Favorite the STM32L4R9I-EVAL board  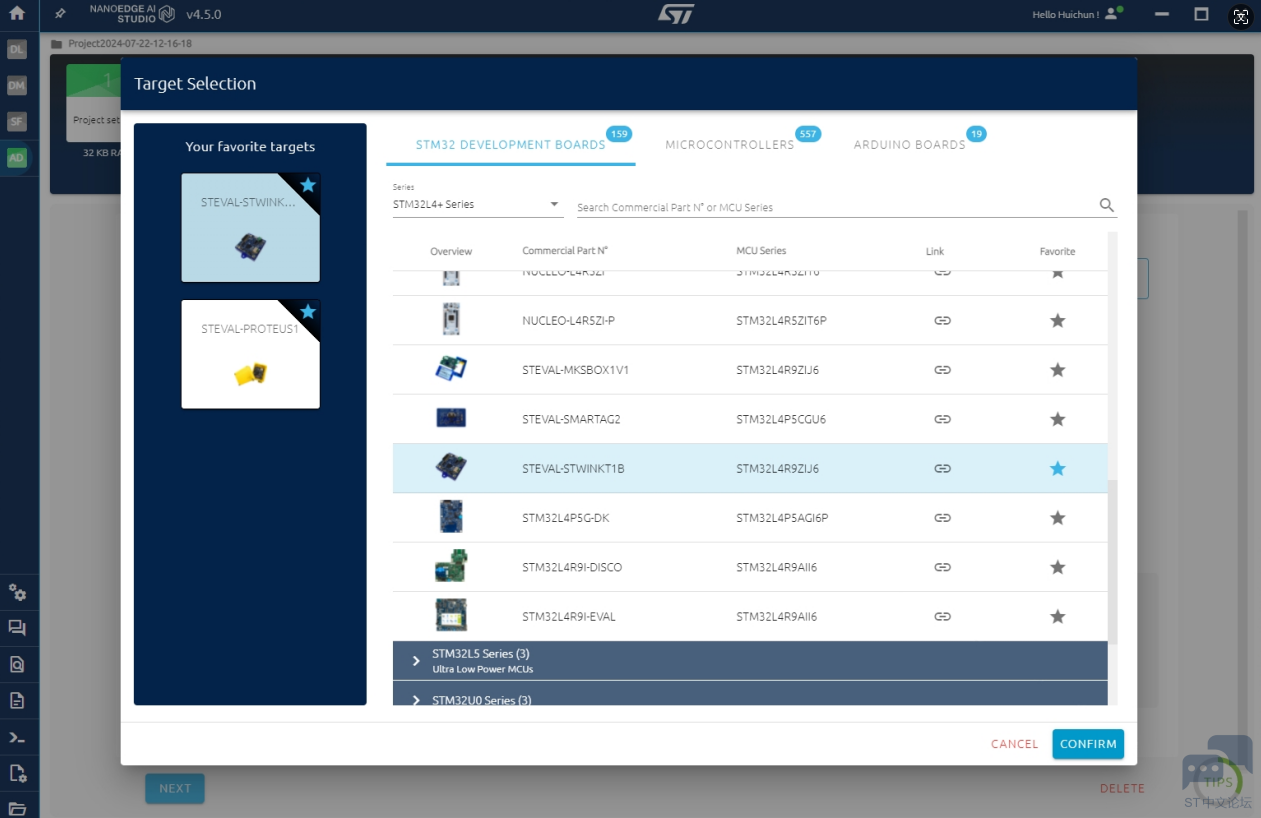pos(1057,616)
